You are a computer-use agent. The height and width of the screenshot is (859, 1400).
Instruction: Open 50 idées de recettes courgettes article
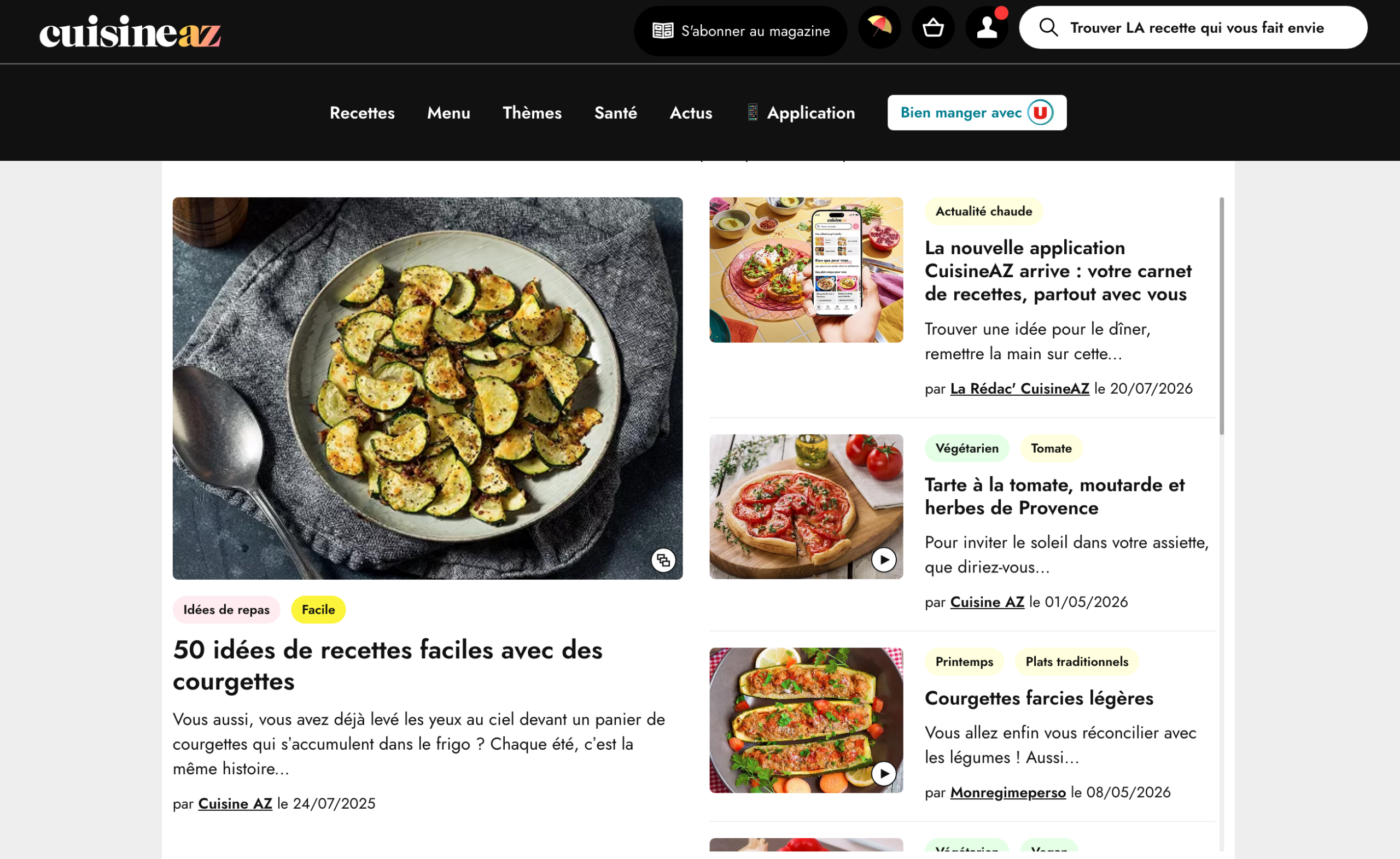(388, 665)
